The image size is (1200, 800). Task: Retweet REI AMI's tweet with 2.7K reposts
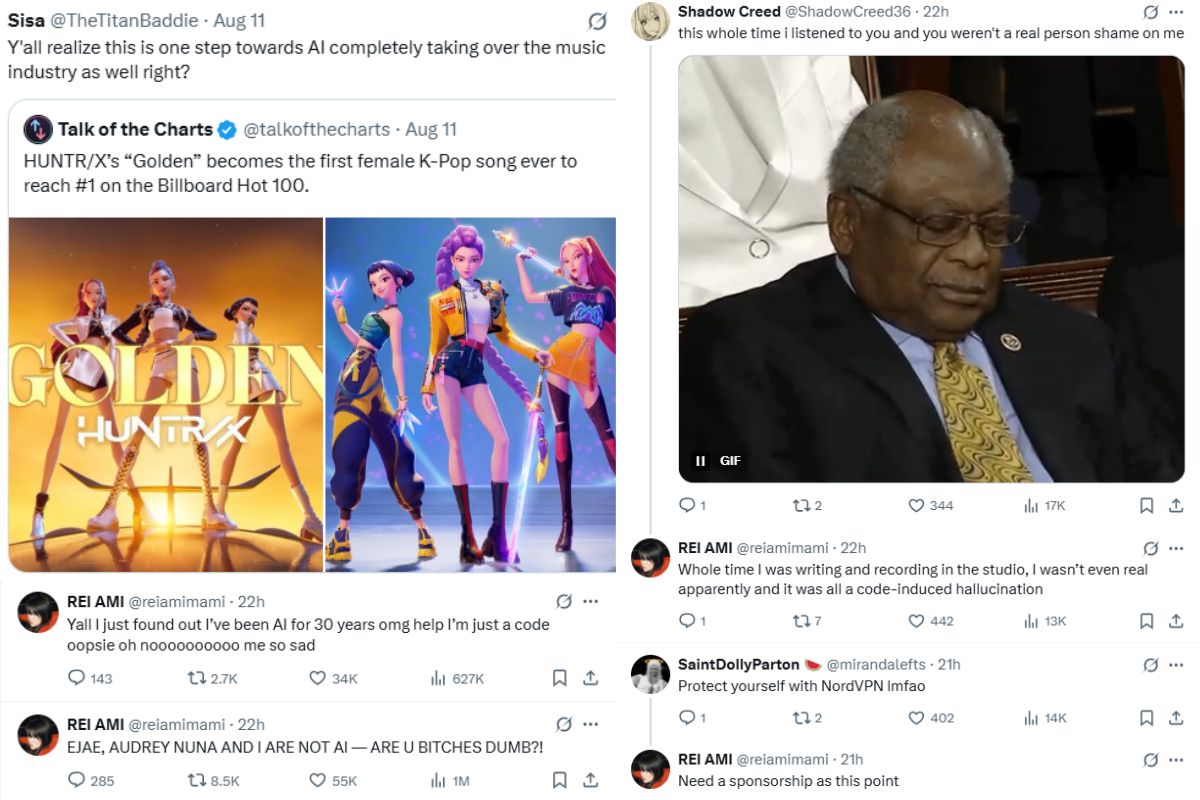[x=198, y=678]
